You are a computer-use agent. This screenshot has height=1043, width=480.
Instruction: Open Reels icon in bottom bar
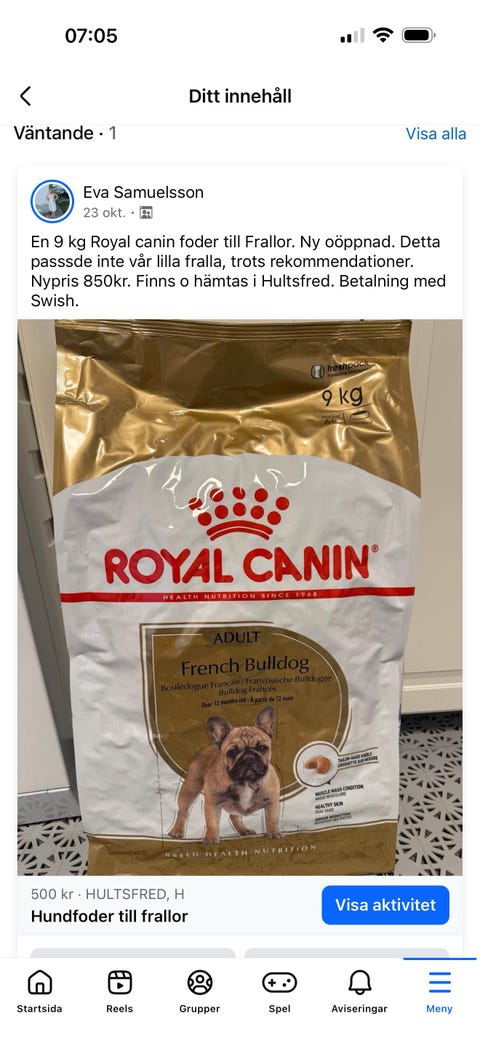click(x=120, y=982)
